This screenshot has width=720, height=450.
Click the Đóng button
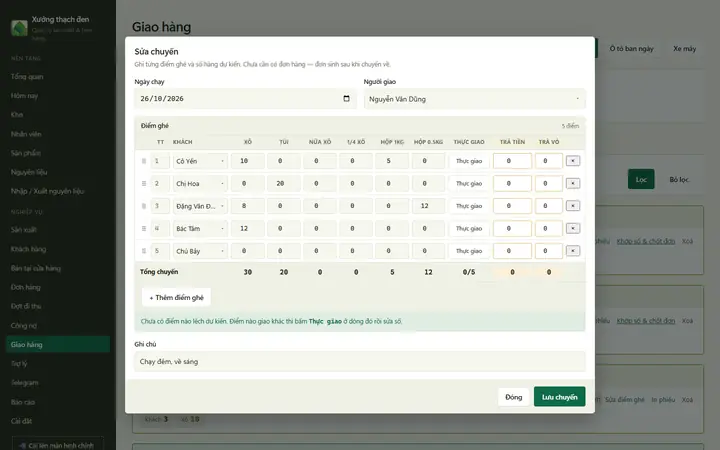coord(513,397)
